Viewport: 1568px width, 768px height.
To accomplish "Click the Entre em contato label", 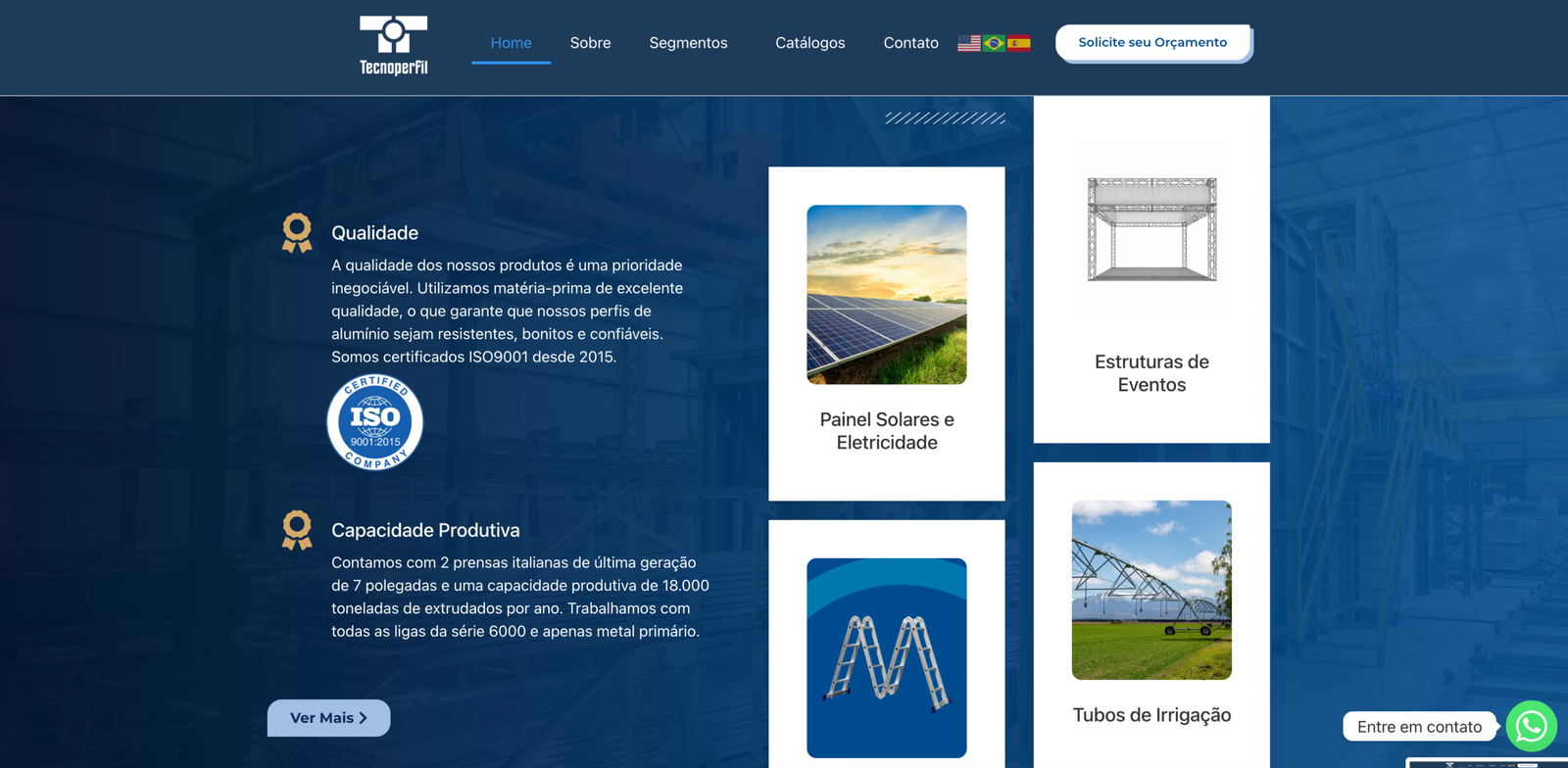I will pyautogui.click(x=1418, y=727).
